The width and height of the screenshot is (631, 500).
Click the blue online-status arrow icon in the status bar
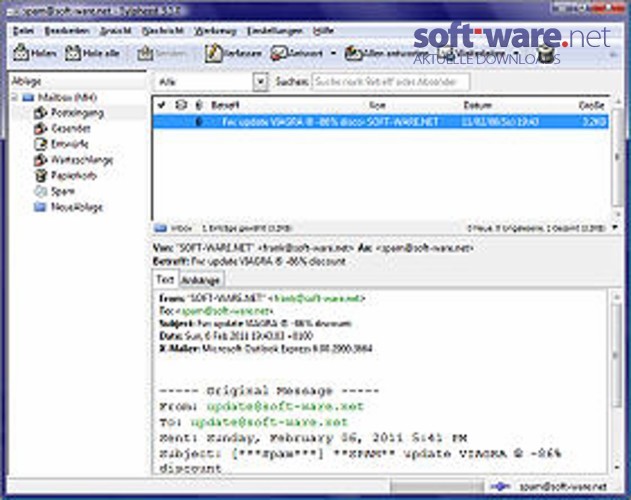(x=501, y=487)
